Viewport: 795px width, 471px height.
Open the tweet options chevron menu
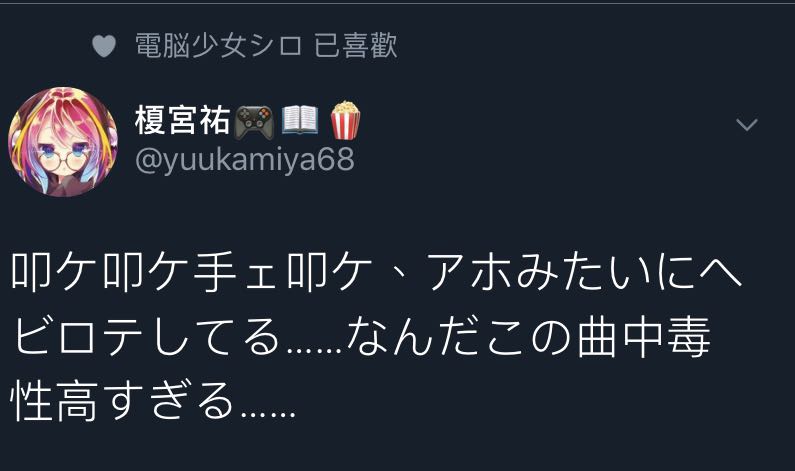pyautogui.click(x=746, y=124)
